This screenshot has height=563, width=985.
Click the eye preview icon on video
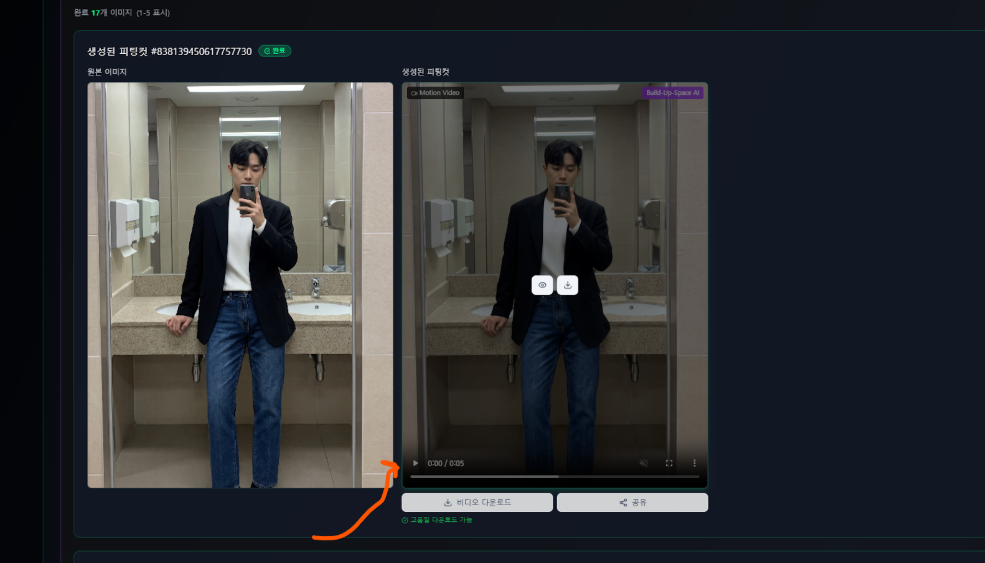pyautogui.click(x=542, y=285)
